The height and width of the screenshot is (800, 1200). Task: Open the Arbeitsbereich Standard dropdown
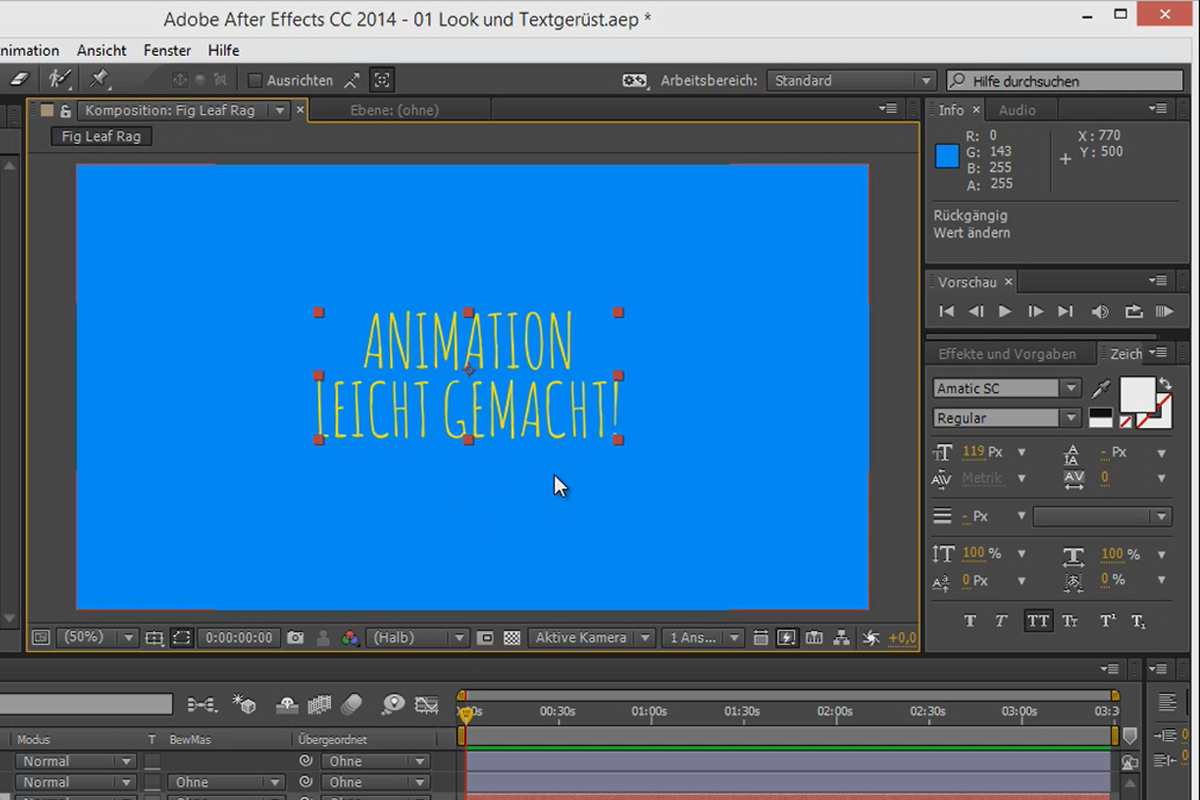point(850,81)
